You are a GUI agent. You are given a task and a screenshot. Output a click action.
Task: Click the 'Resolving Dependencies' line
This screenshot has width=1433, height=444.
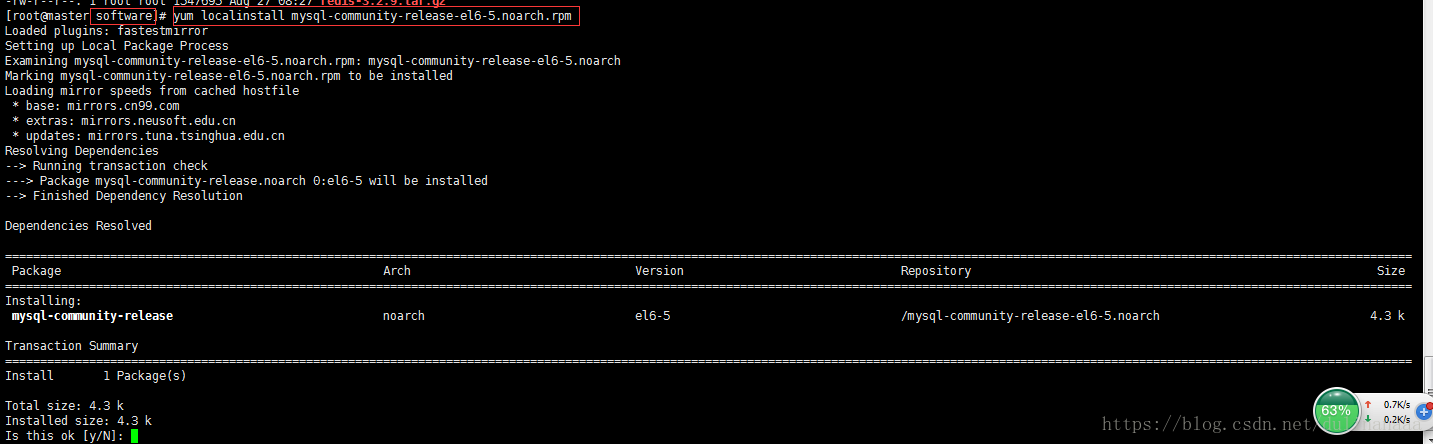click(x=82, y=151)
